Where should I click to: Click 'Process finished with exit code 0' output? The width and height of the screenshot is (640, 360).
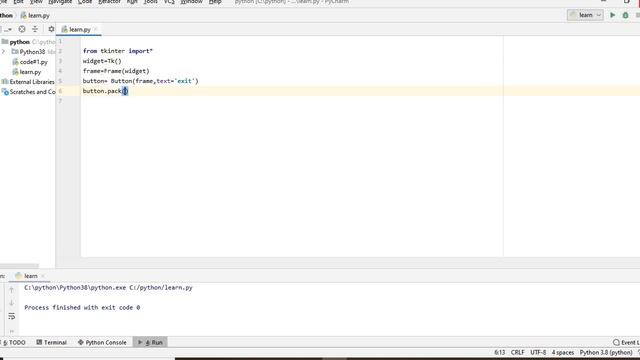click(82, 307)
